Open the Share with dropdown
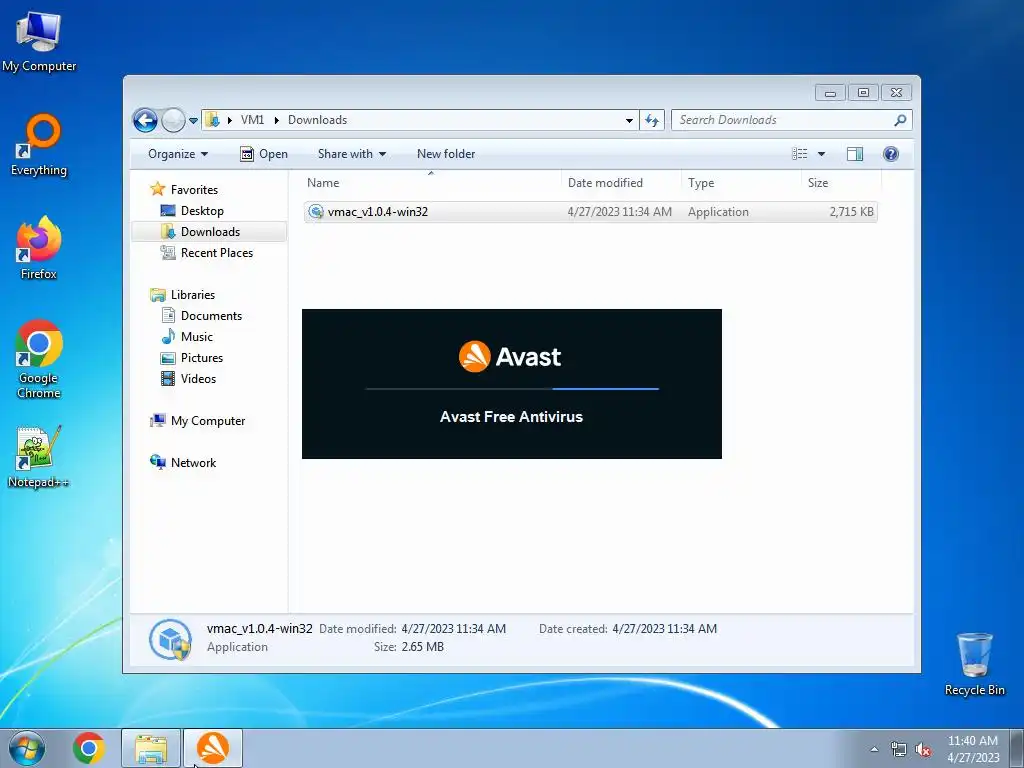 [351, 154]
